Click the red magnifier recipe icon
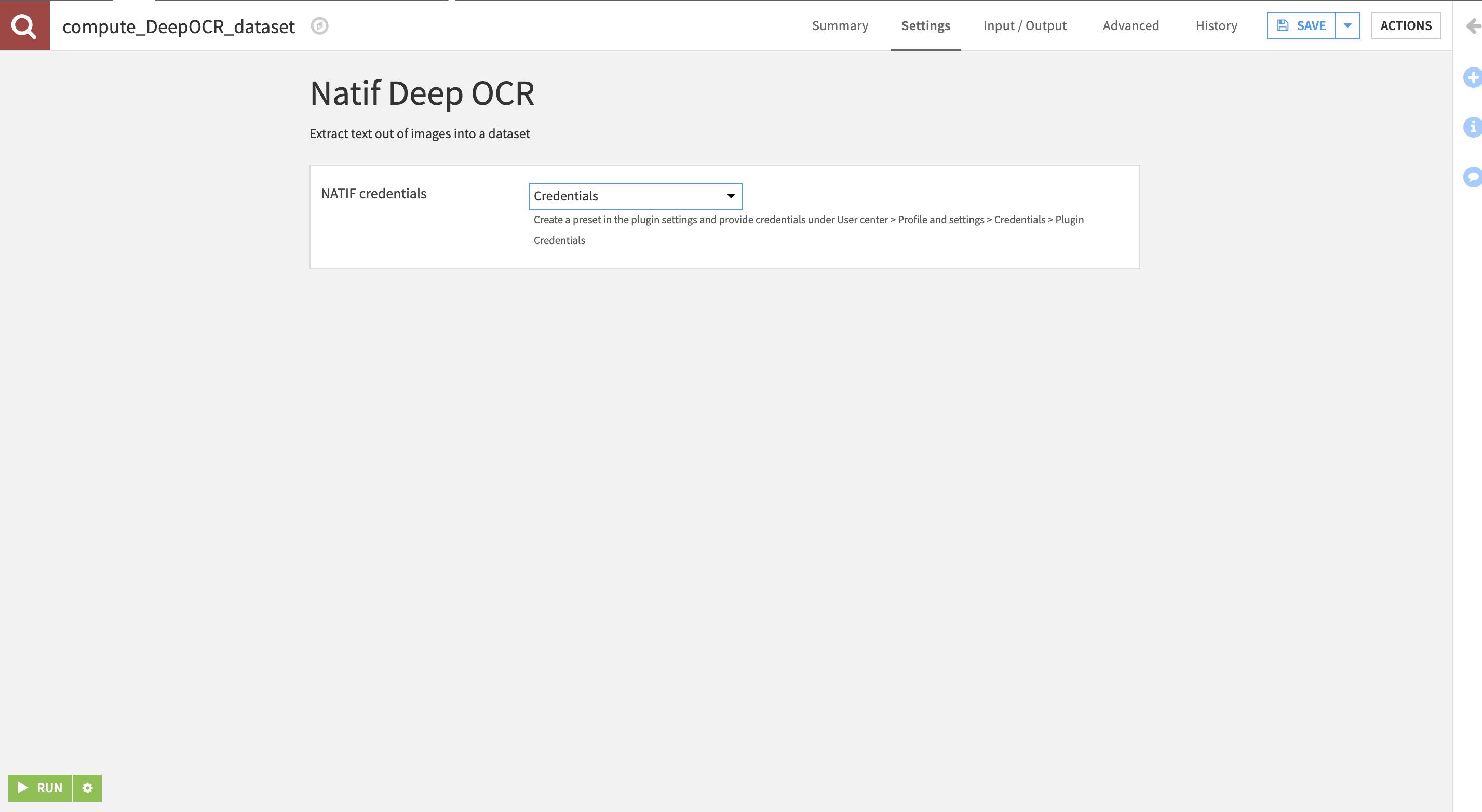This screenshot has width=1482, height=812. click(25, 25)
